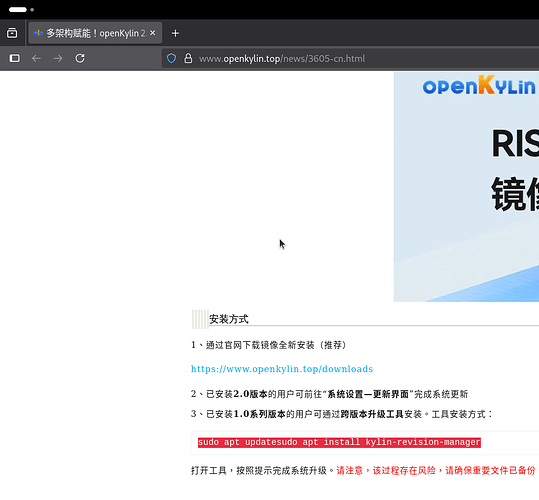Open the tracking protection shield icon
Viewport: 539px width, 500px height.
click(x=171, y=58)
